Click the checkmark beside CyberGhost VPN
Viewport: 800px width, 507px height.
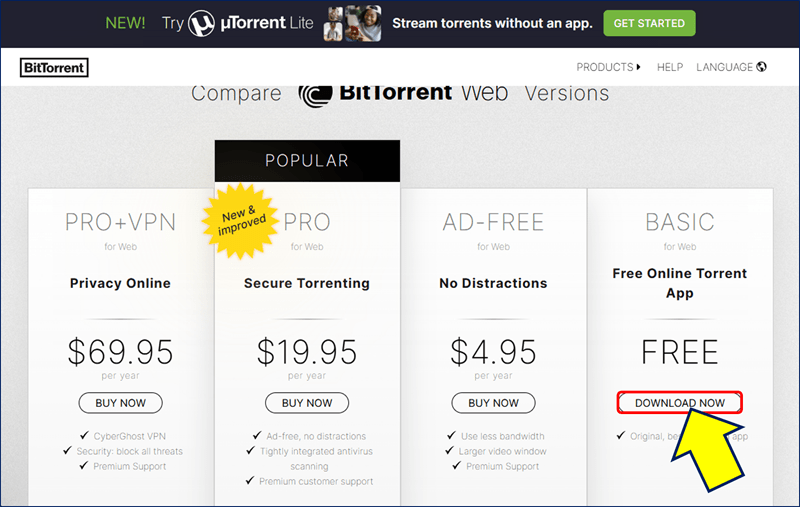pyautogui.click(x=84, y=435)
